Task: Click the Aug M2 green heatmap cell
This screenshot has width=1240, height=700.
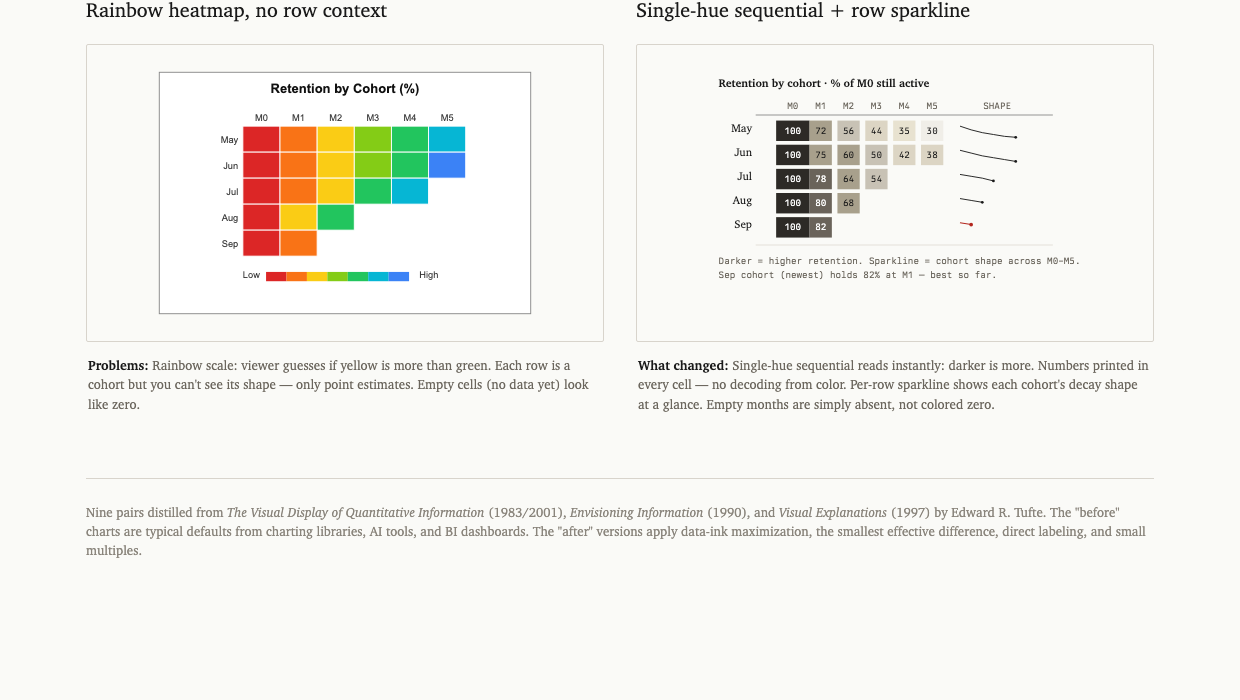Action: 335,217
